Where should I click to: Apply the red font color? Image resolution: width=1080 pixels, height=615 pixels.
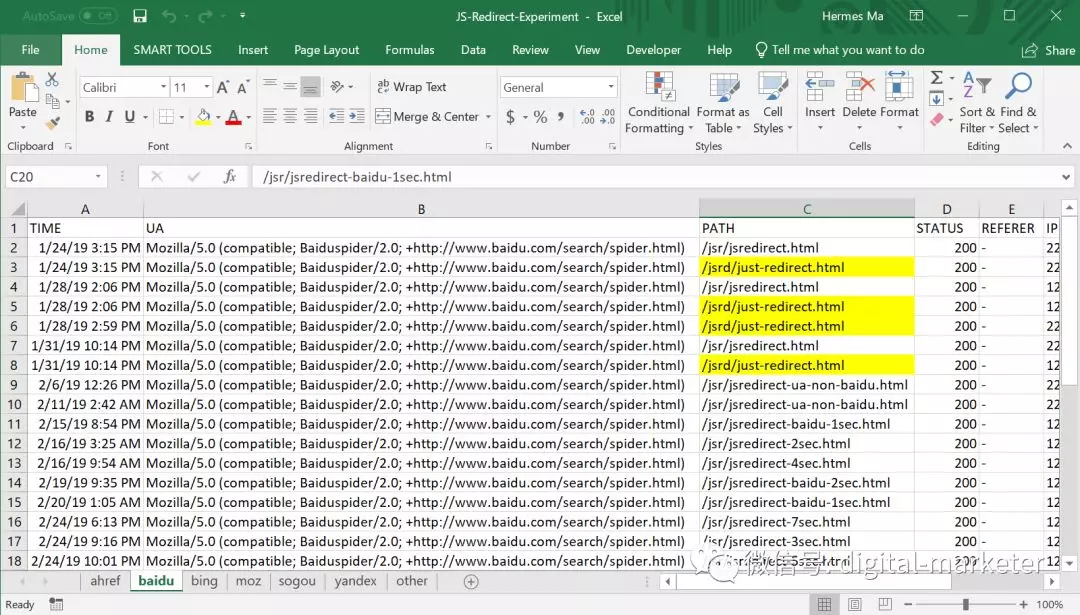(233, 117)
